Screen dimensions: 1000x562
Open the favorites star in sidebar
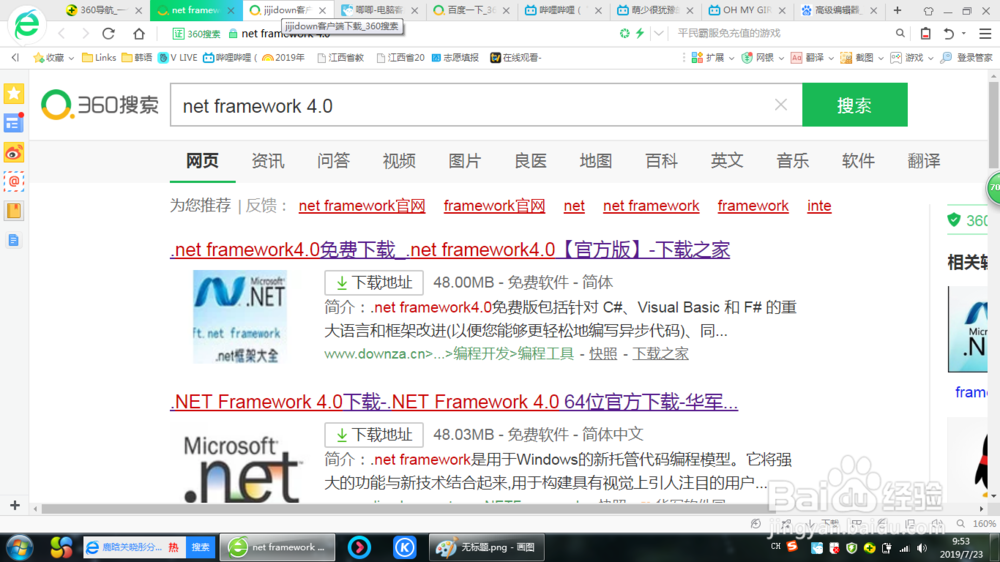click(13, 94)
